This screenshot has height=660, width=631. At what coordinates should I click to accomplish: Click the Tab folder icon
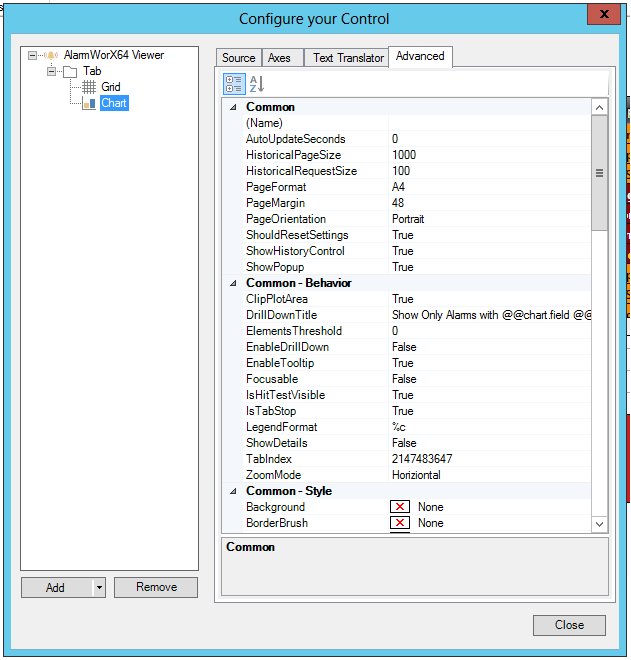point(70,71)
